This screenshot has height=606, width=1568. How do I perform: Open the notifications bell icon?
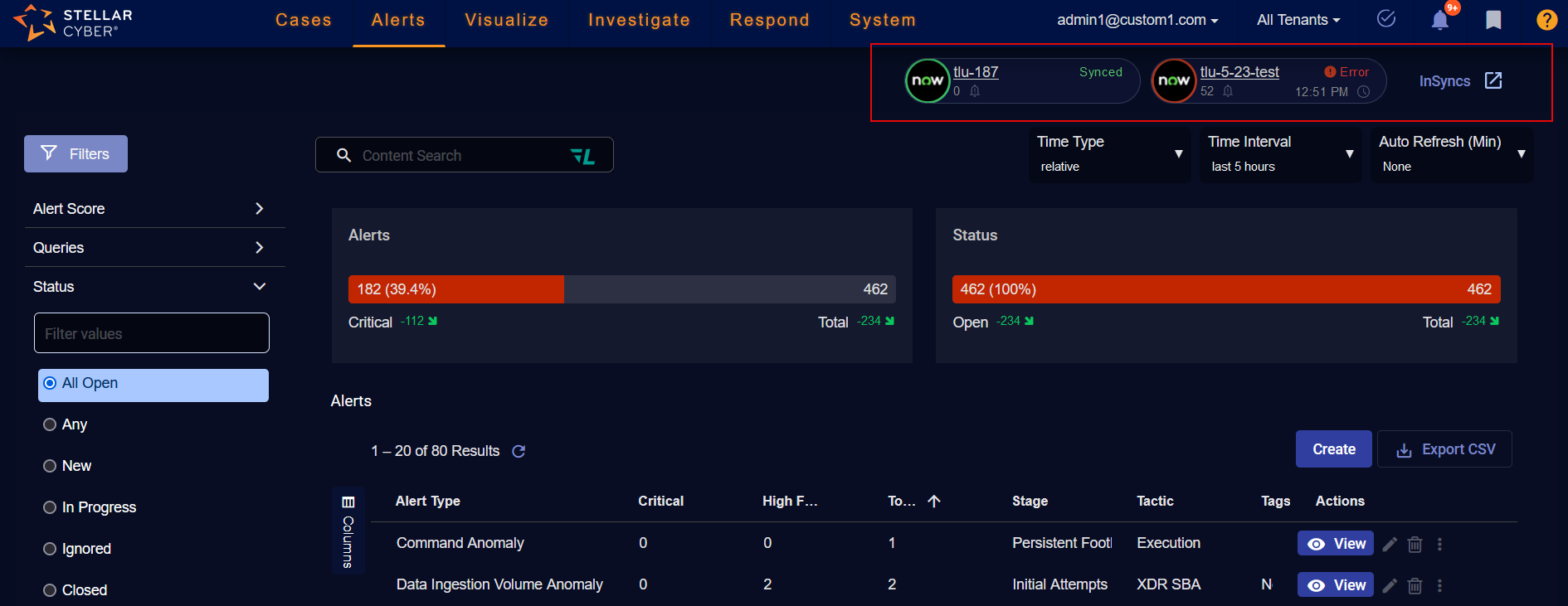[x=1440, y=20]
